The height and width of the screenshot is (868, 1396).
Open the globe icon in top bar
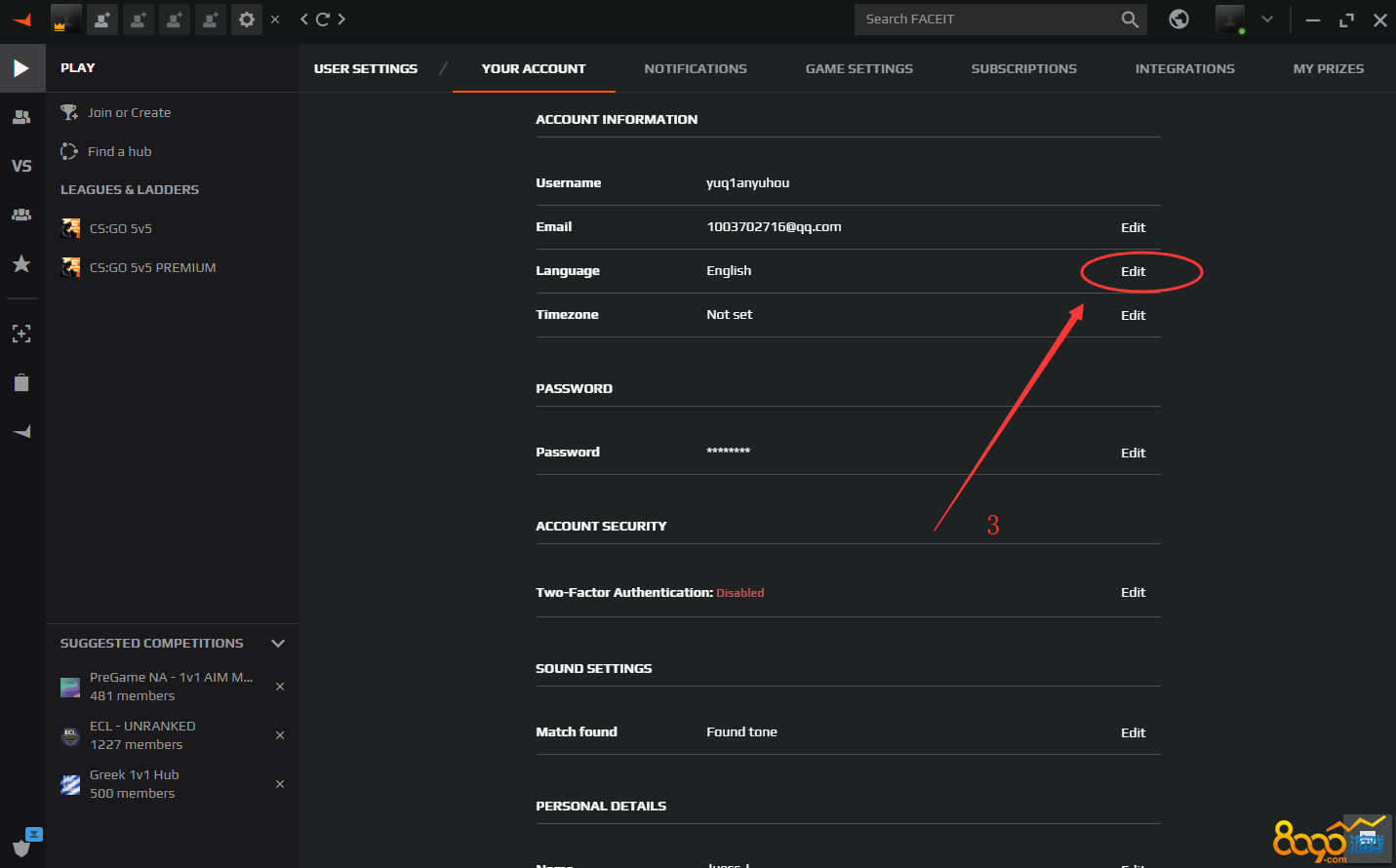point(1178,20)
